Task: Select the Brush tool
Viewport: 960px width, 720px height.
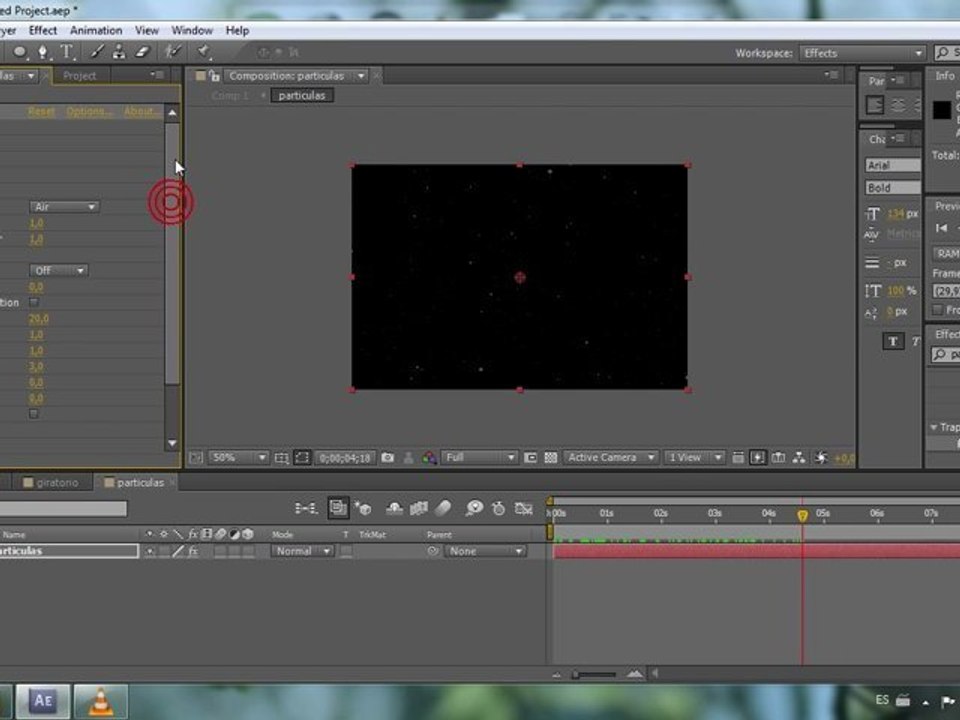Action: [x=97, y=52]
